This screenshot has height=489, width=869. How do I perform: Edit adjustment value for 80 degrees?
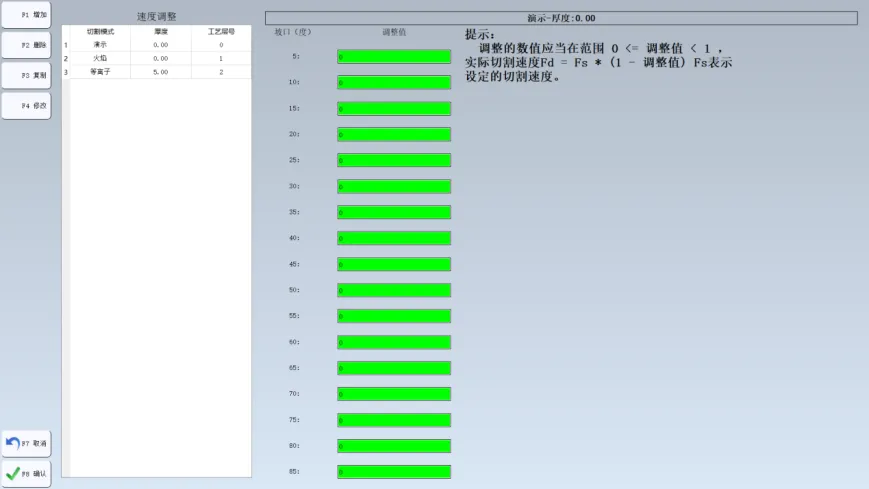(x=394, y=446)
